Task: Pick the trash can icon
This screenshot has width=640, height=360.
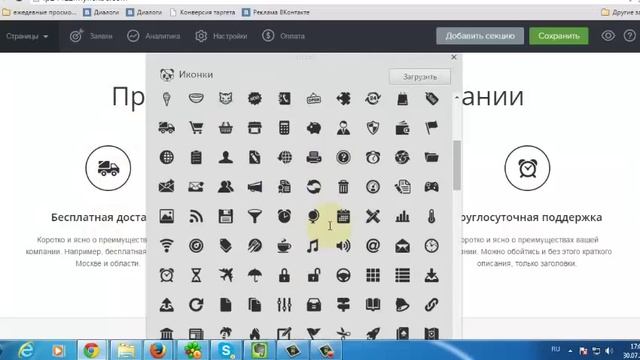Action: pyautogui.click(x=343, y=187)
